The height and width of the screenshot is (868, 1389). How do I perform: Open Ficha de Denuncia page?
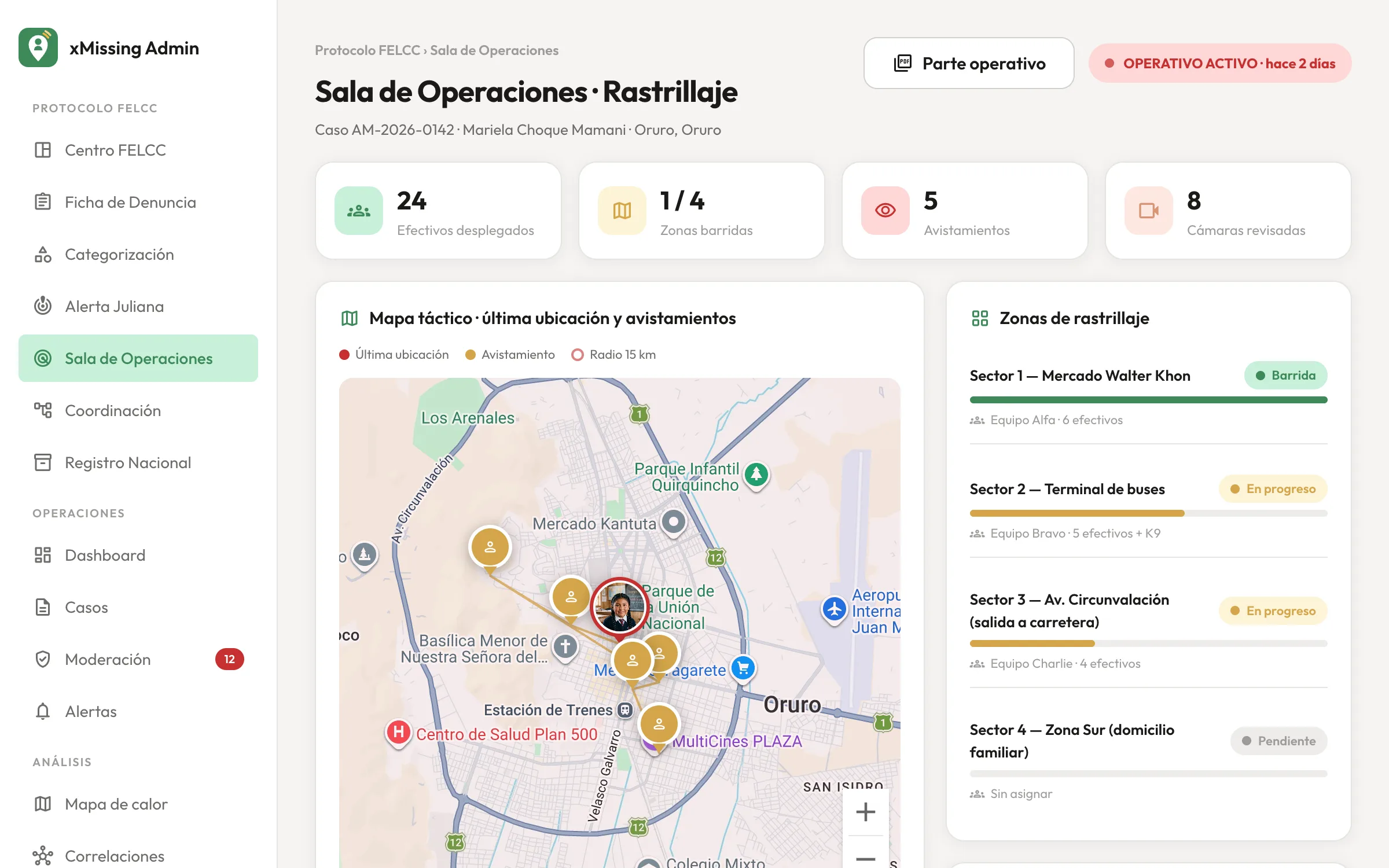point(138,202)
